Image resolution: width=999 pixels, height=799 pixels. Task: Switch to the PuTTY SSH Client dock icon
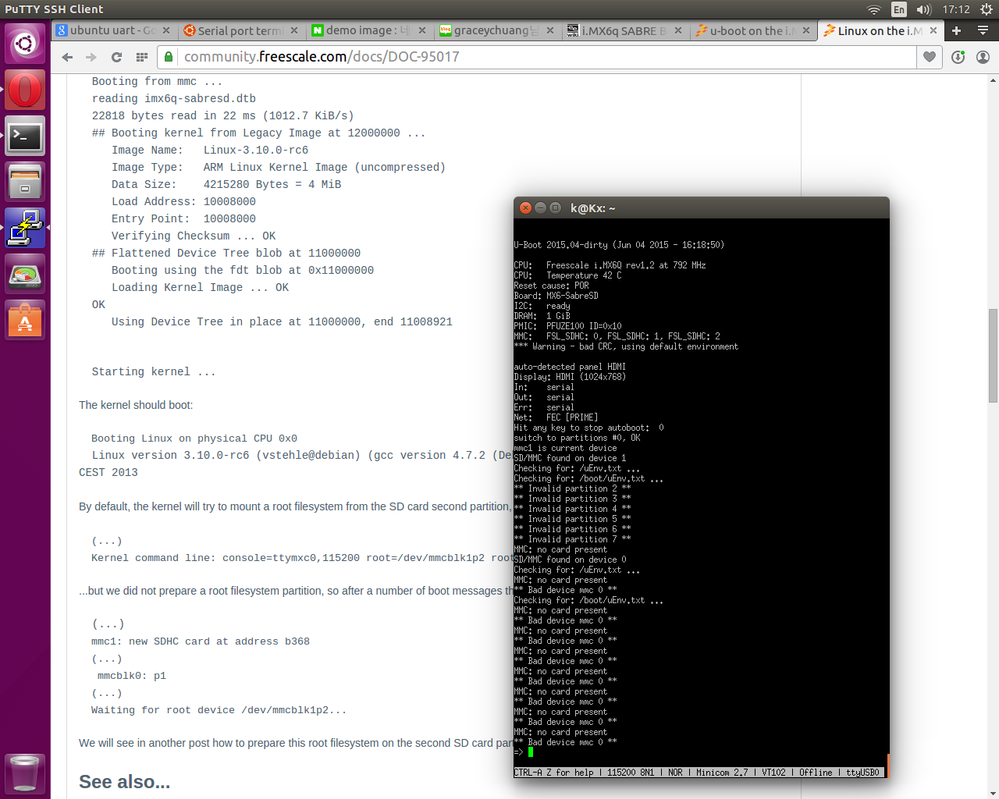coord(25,227)
